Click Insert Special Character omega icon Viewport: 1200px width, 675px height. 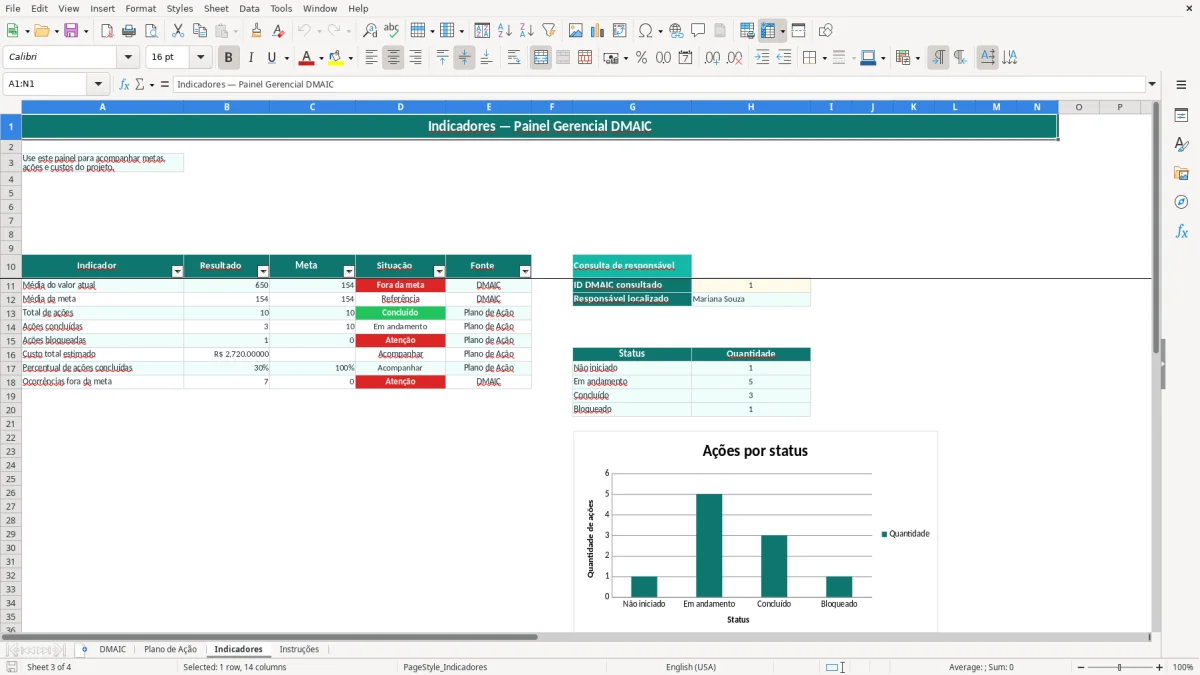point(645,31)
